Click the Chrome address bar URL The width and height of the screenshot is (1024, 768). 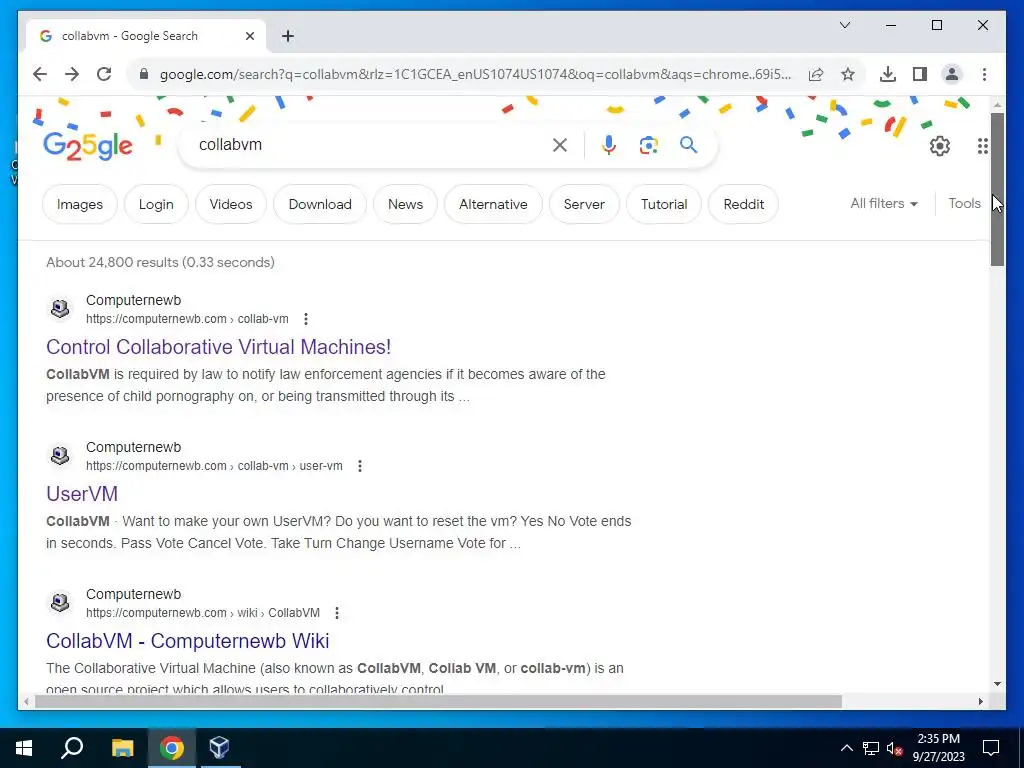point(475,74)
